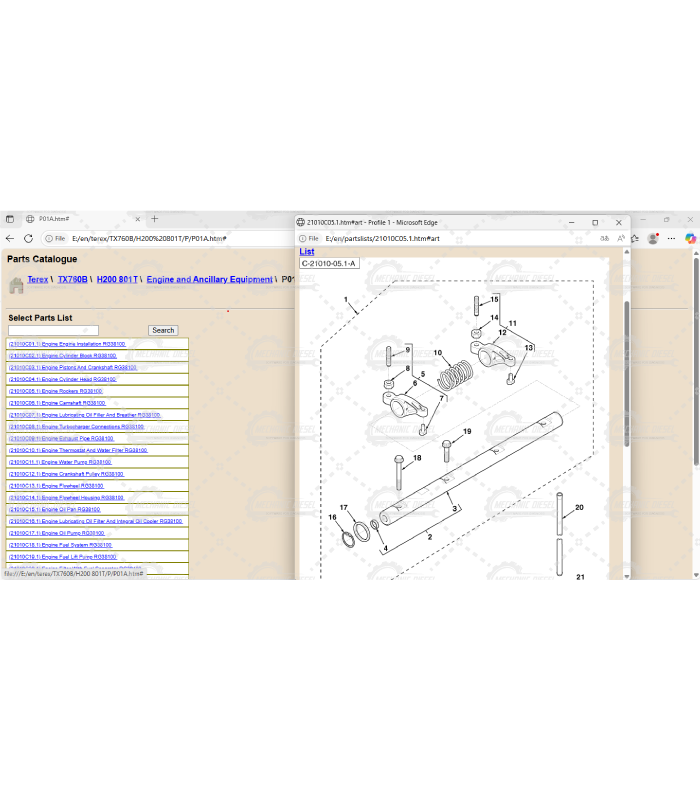Click Engine and Ancillary Equipment breadcrumb
Screen dimensions: 700x800
coord(209,280)
